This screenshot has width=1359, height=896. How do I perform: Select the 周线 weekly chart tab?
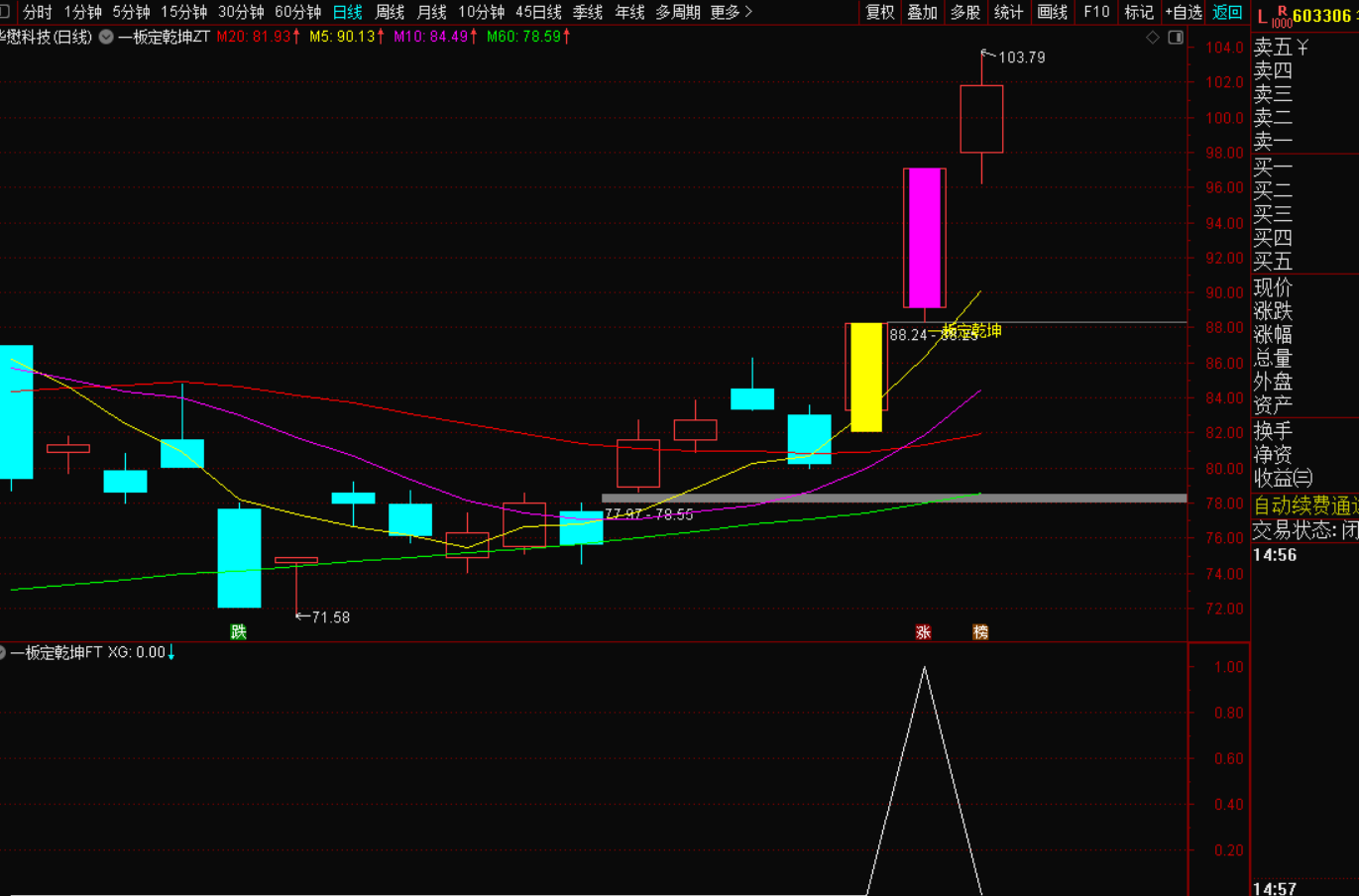click(x=390, y=12)
